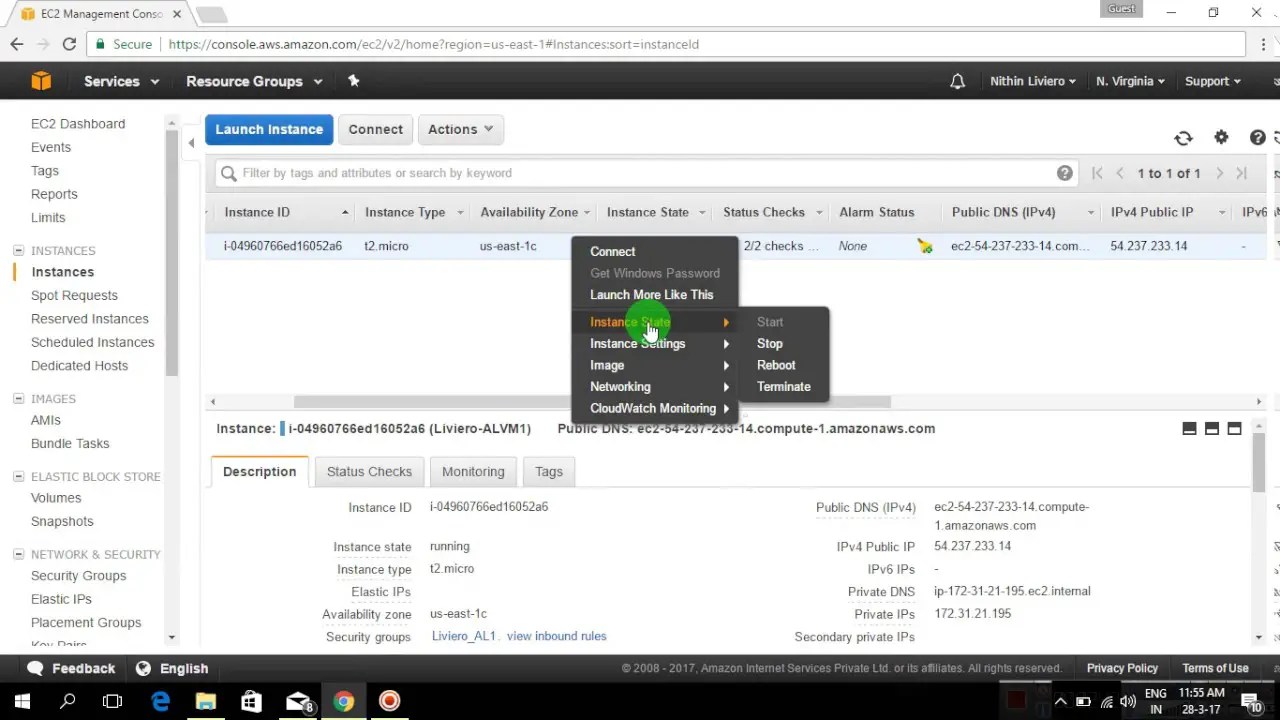Image resolution: width=1280 pixels, height=720 pixels.
Task: Open the N. Virginia region dropdown
Action: pos(1129,81)
